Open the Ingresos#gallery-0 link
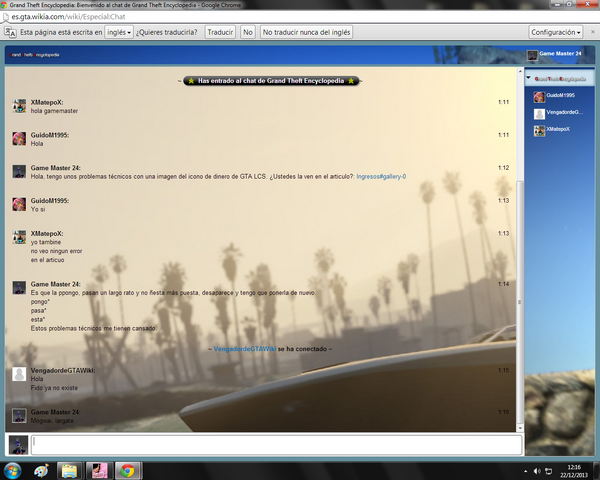 click(381, 176)
